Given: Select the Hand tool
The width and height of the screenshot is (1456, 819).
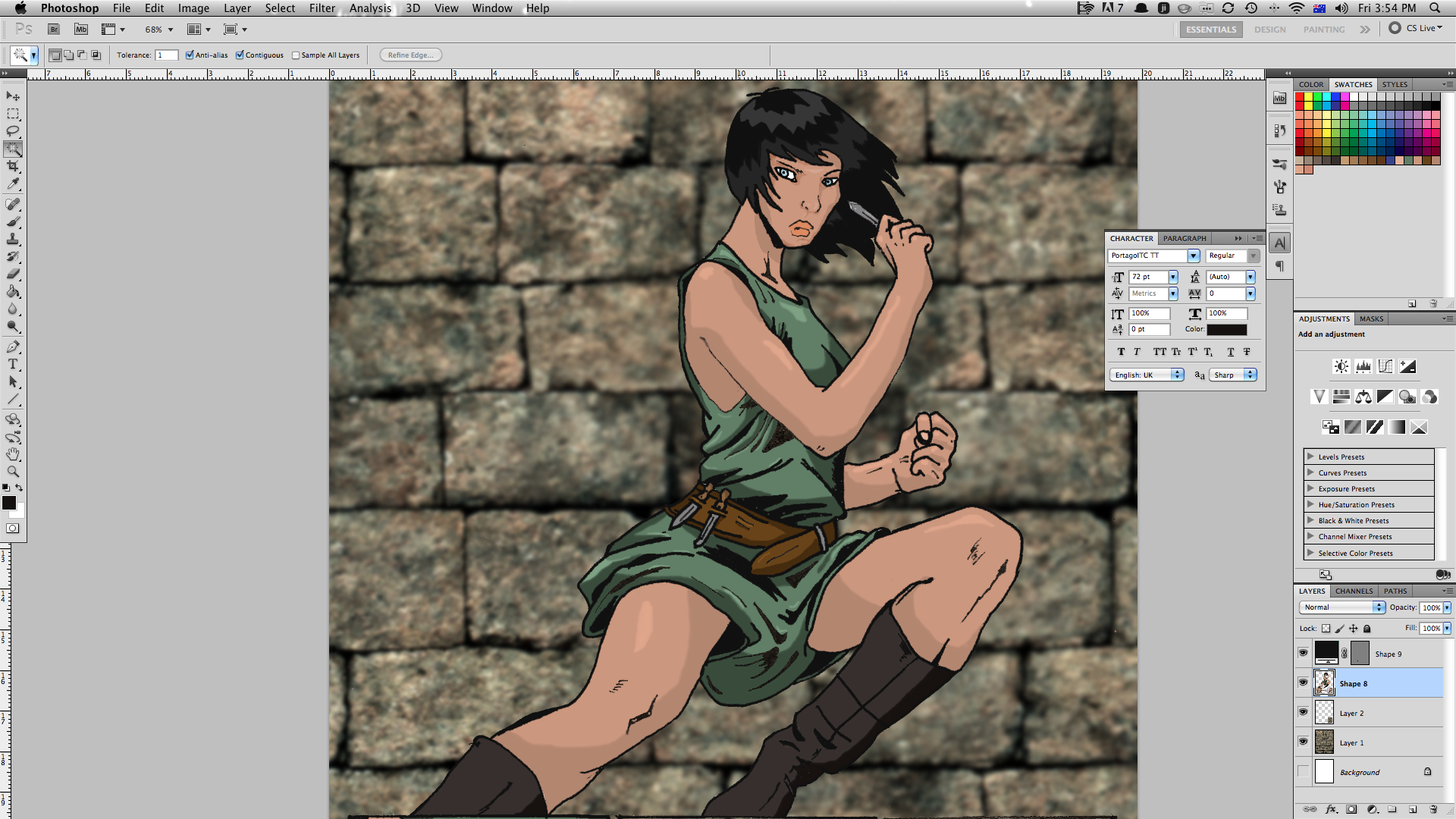Looking at the screenshot, I should click(x=13, y=454).
